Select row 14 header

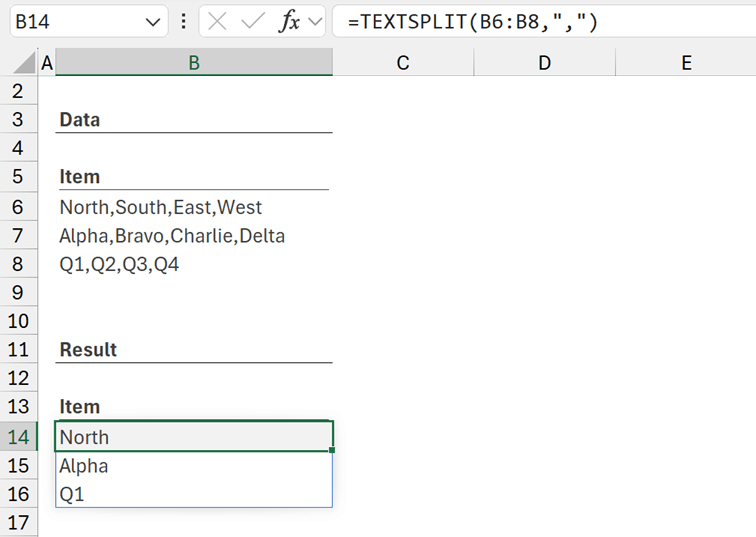18,437
